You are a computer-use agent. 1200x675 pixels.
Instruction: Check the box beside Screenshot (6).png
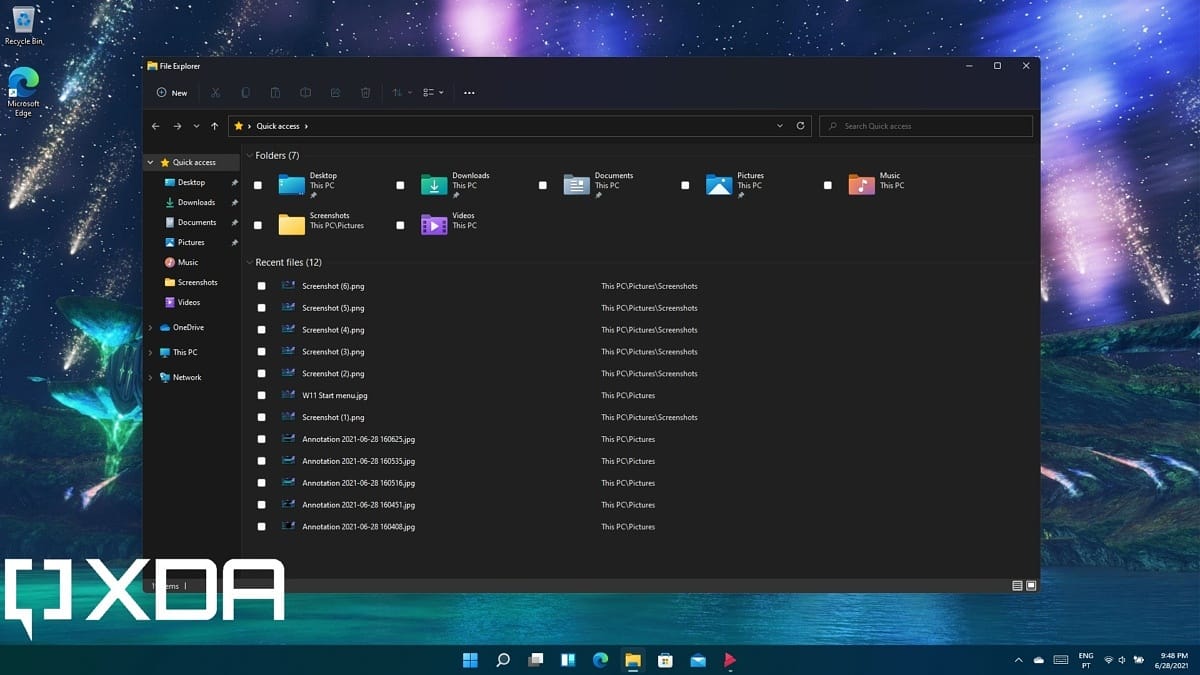tap(262, 286)
